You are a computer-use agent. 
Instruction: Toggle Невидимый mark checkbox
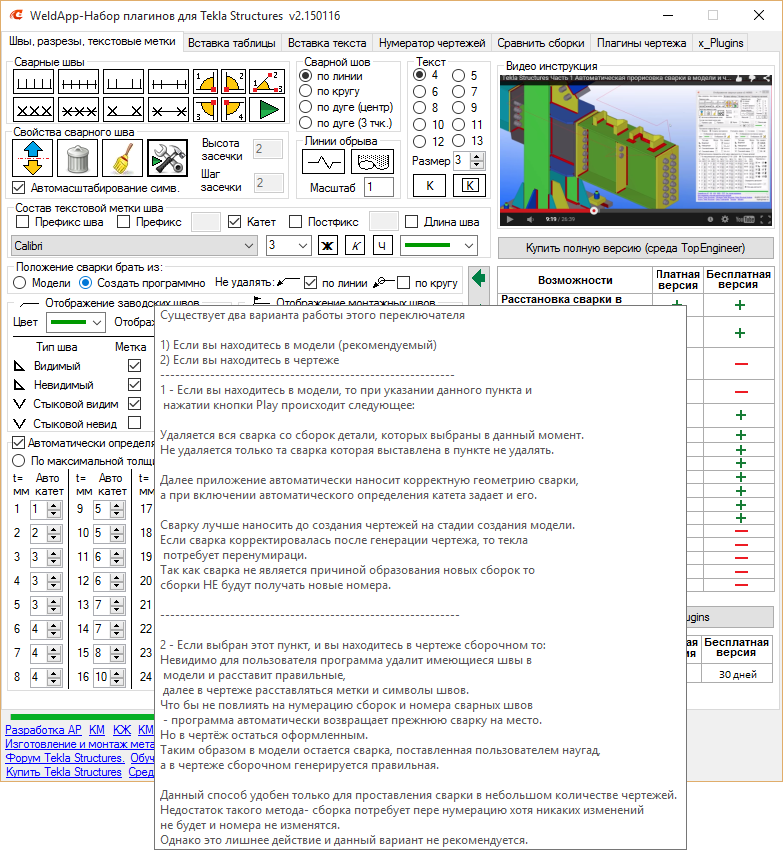[x=135, y=385]
